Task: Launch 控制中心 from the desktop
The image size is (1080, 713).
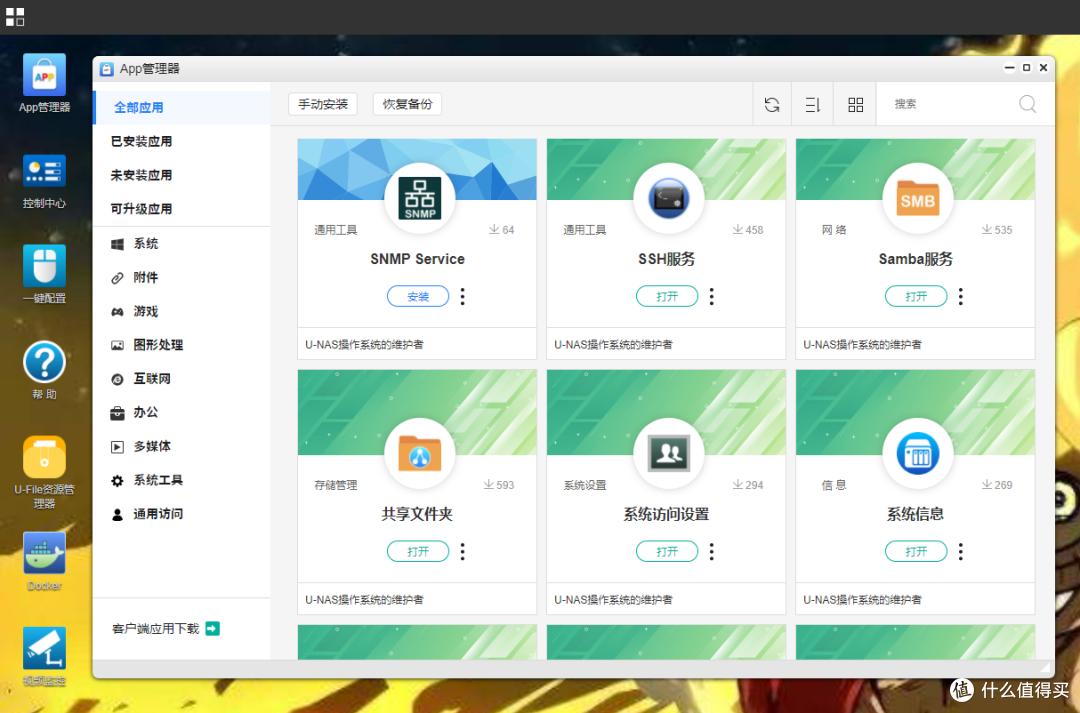Action: click(44, 170)
